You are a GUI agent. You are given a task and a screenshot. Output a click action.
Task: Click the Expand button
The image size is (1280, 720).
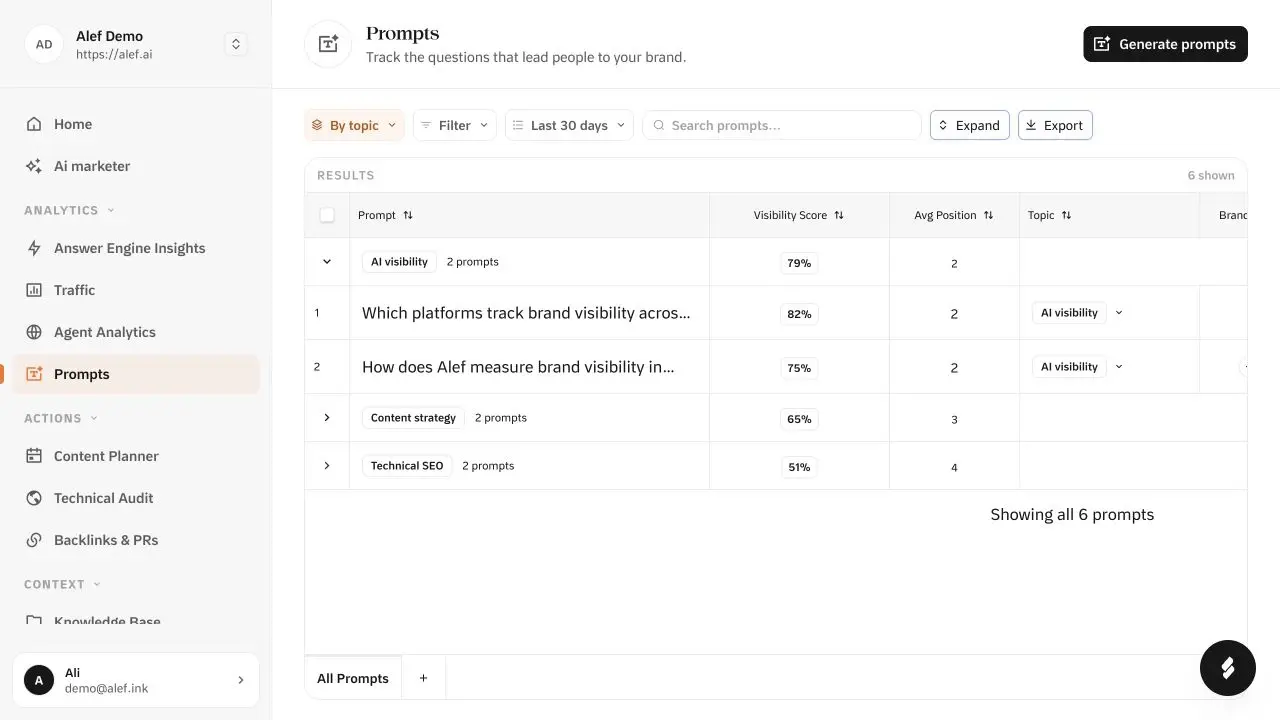[x=969, y=125]
